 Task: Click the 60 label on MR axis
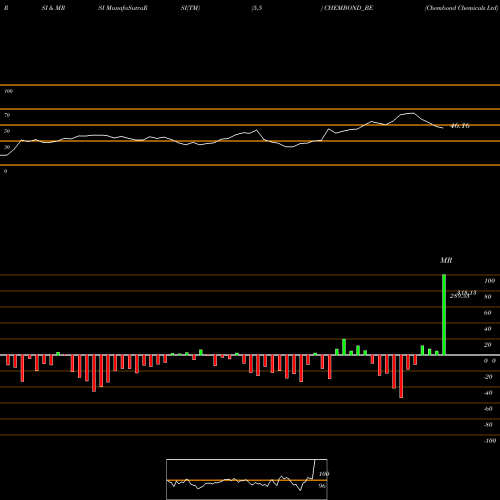tap(488, 313)
